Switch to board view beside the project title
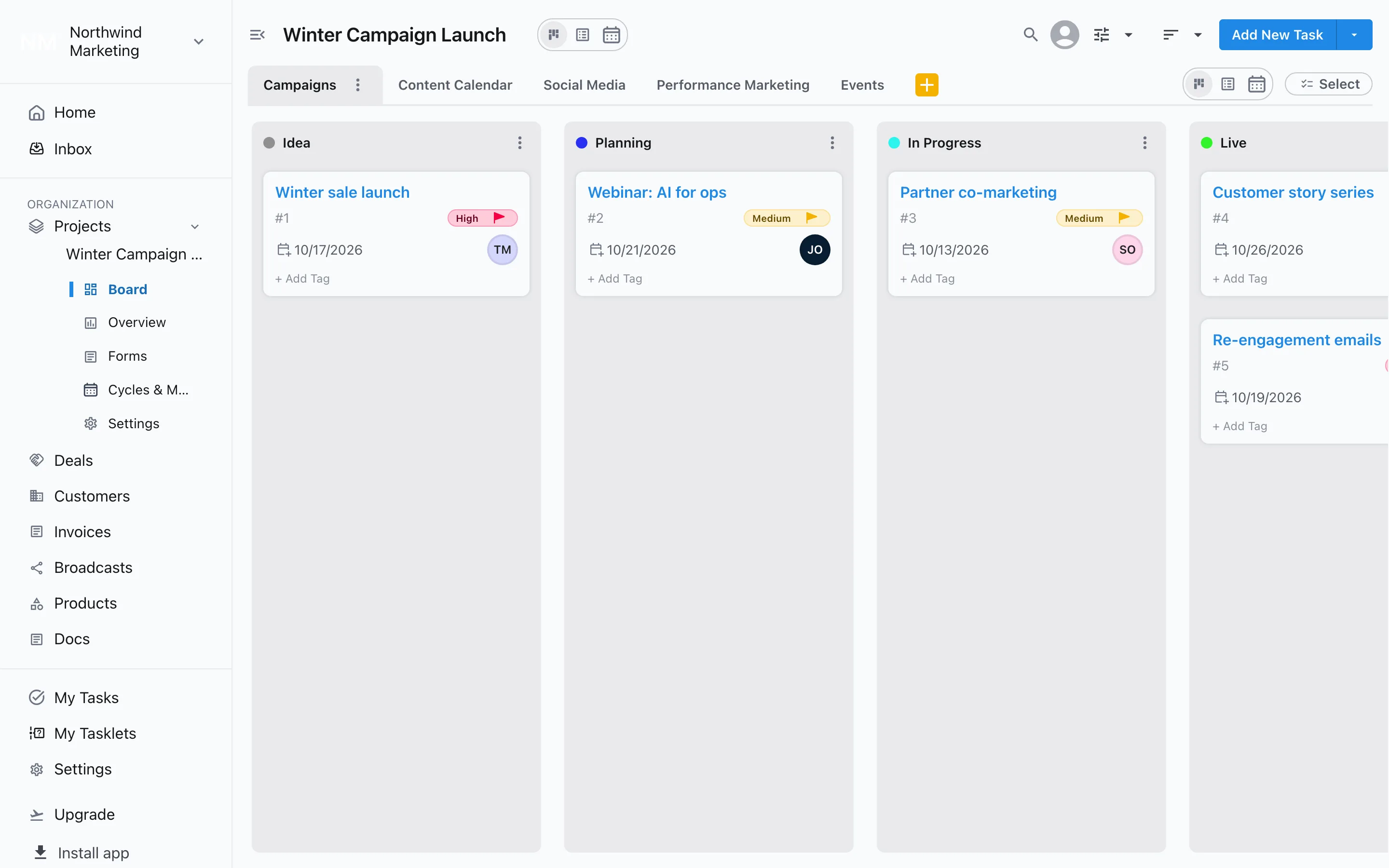The image size is (1389, 868). pos(553,35)
